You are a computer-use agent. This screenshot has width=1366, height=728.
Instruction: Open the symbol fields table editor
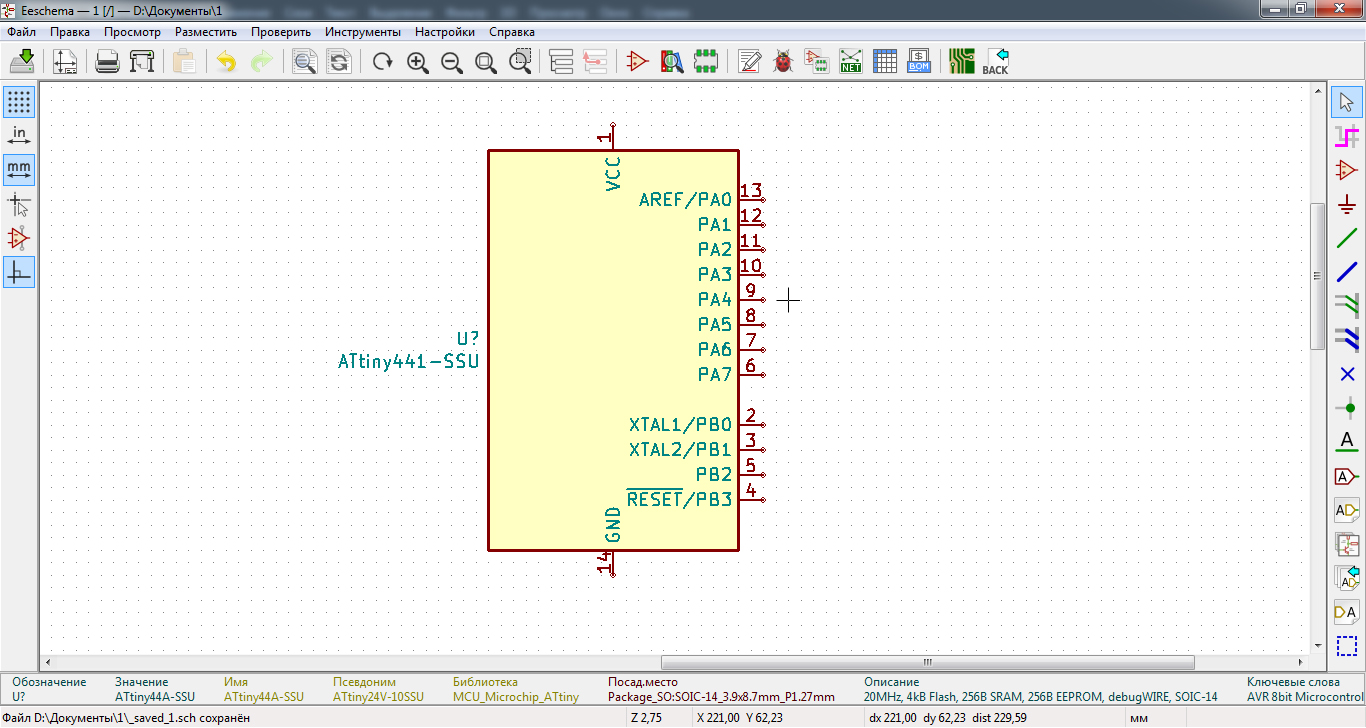click(885, 62)
